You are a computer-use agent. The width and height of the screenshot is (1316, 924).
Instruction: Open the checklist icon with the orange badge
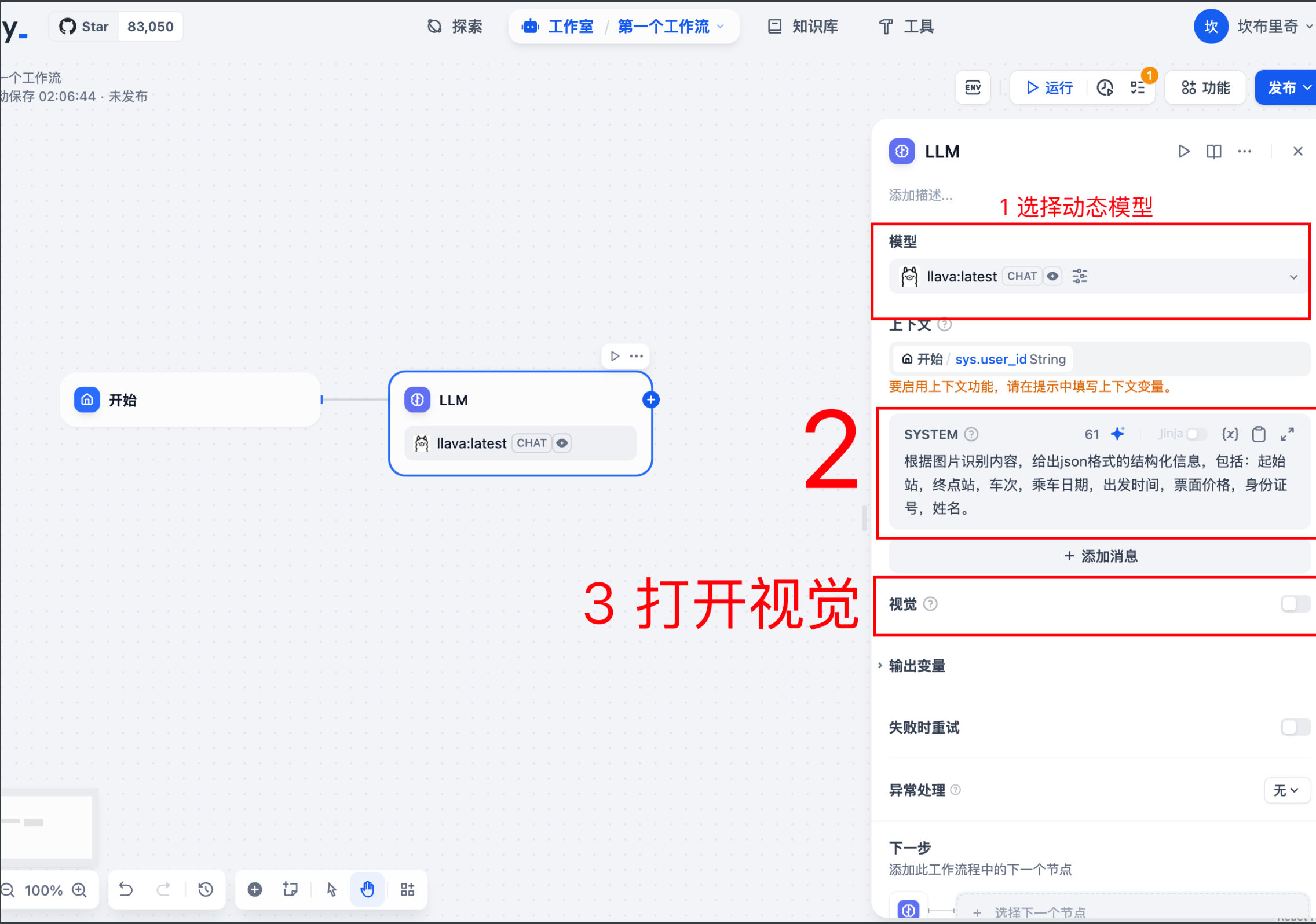coord(1138,87)
